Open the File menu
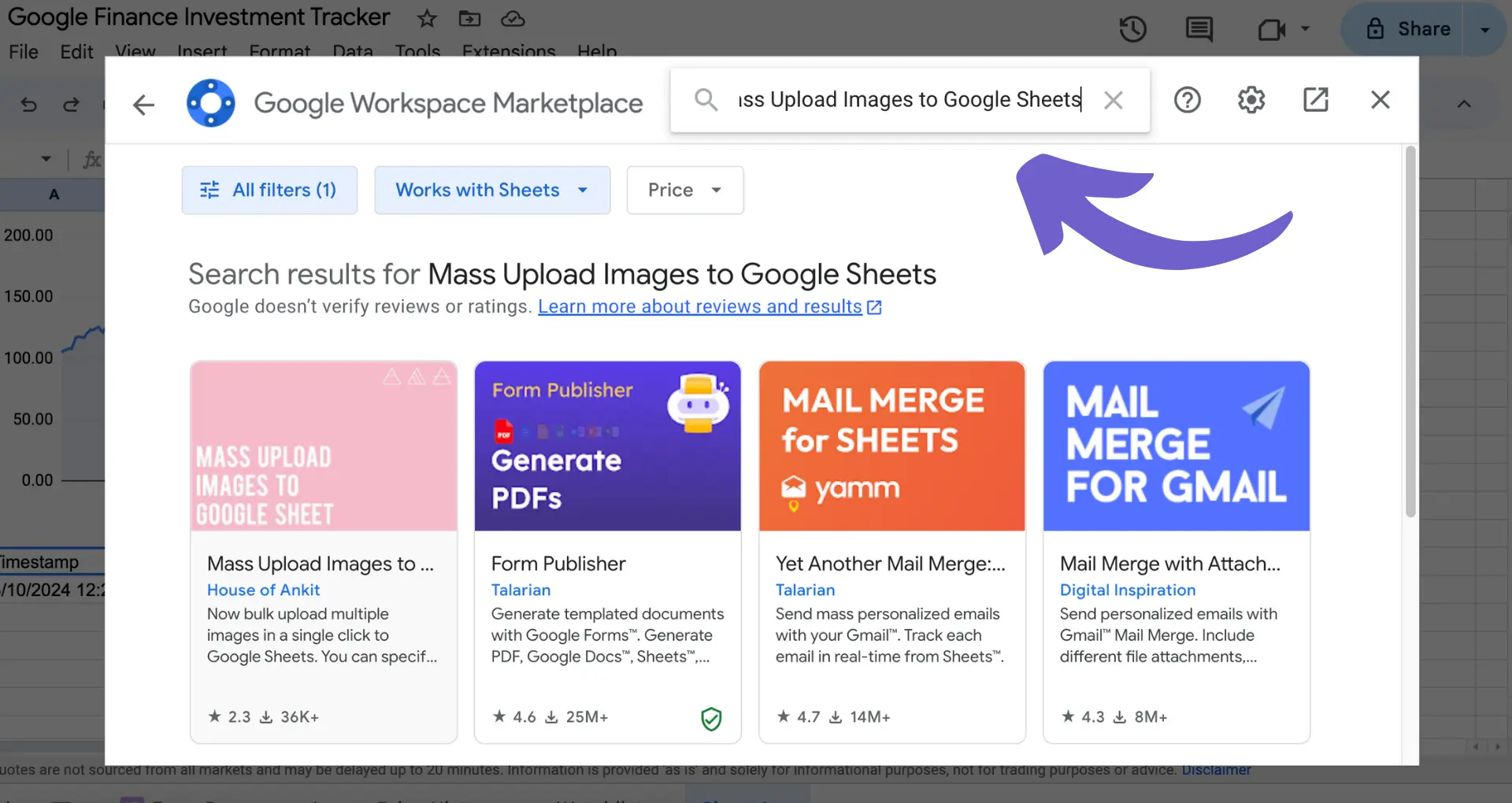The image size is (1512, 803). [x=24, y=52]
